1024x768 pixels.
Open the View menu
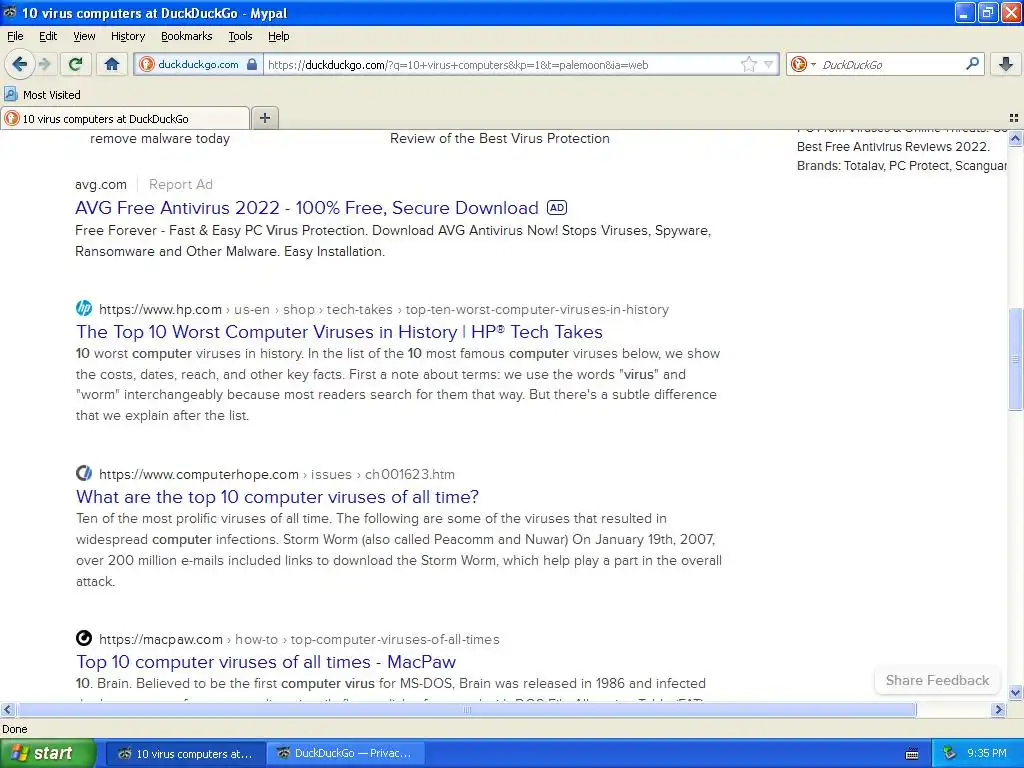pyautogui.click(x=84, y=36)
